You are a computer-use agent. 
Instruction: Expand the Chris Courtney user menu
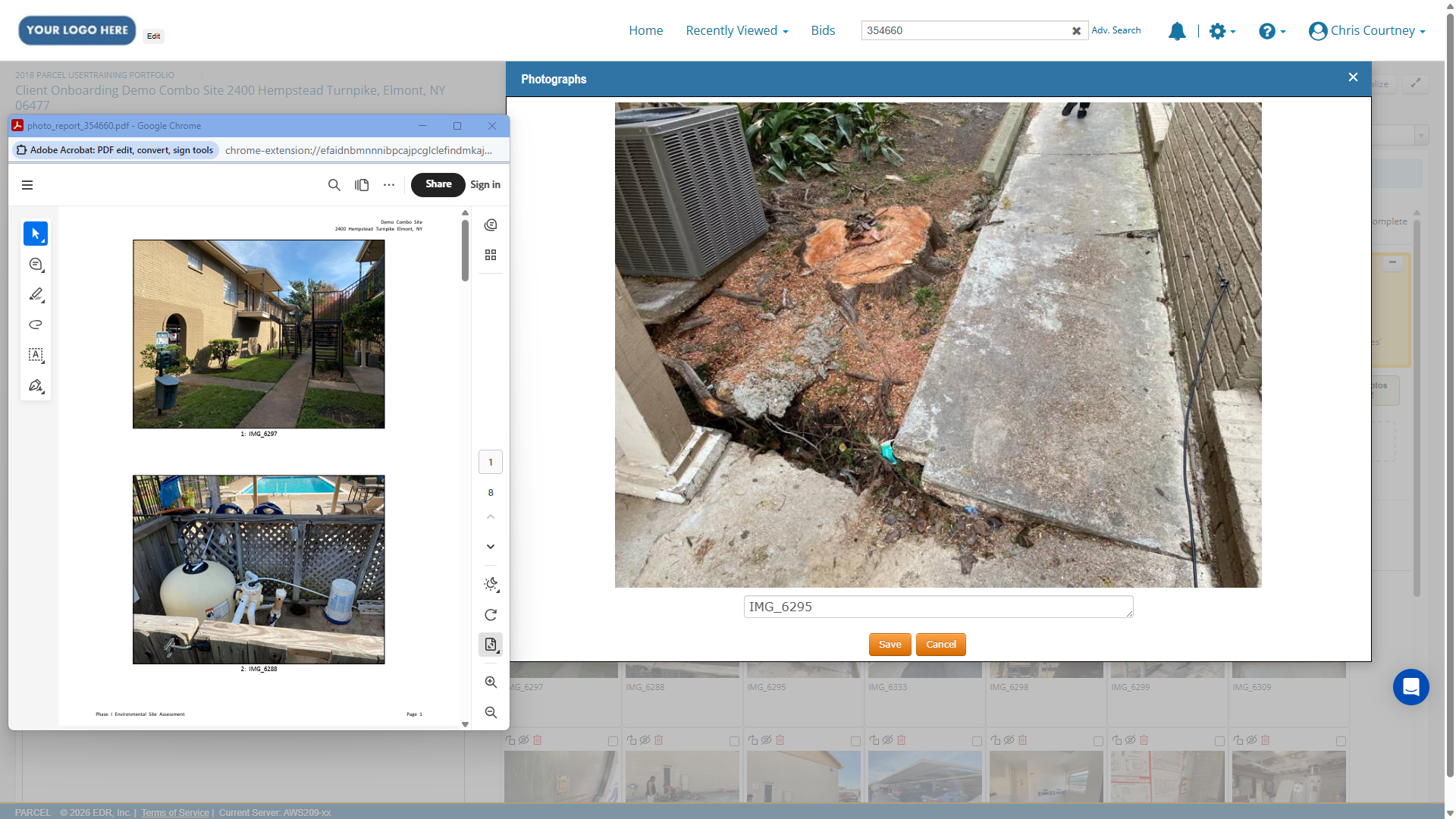(x=1367, y=30)
